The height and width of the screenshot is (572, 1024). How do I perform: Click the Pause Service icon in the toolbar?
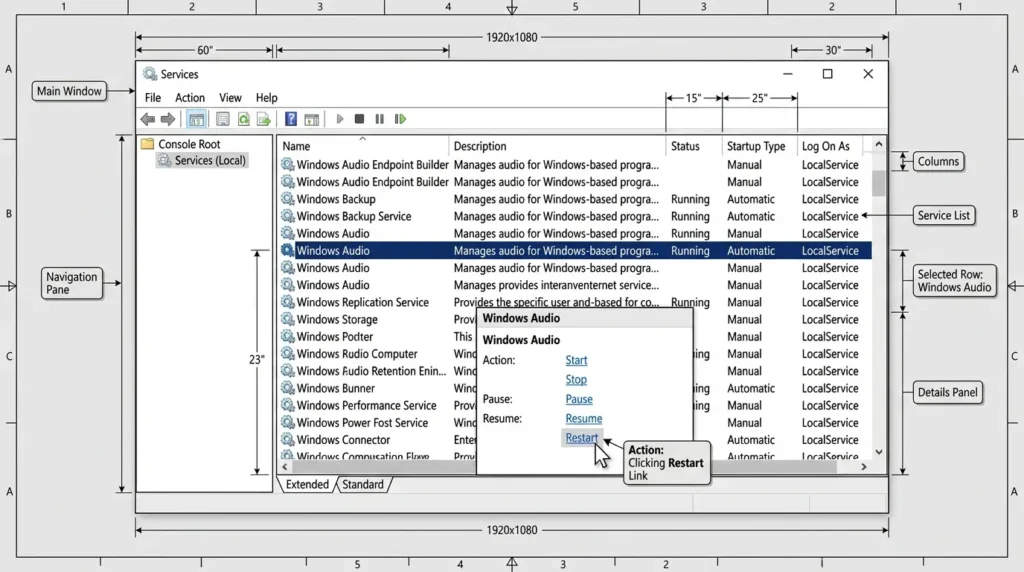click(x=379, y=119)
